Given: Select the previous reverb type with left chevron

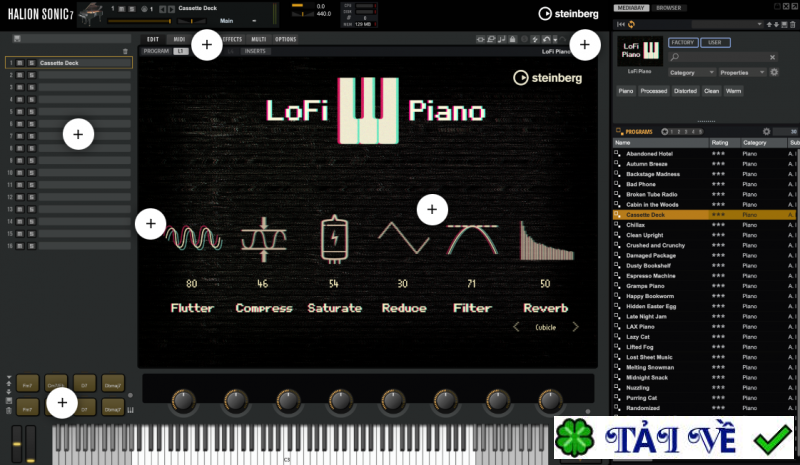Looking at the screenshot, I should 516,327.
